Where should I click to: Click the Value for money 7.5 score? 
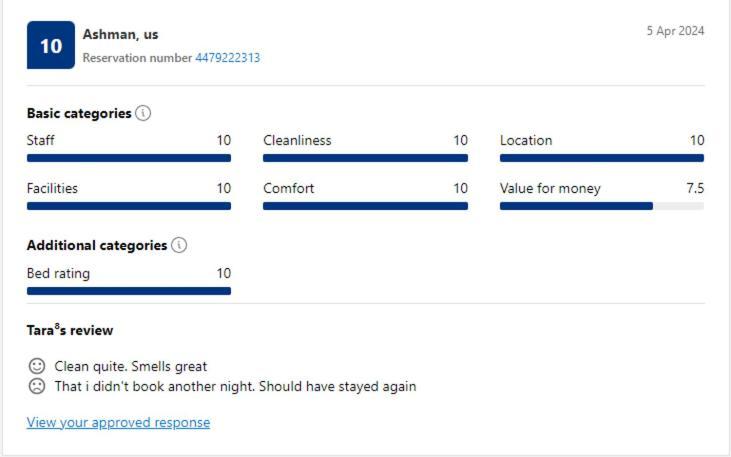click(695, 188)
